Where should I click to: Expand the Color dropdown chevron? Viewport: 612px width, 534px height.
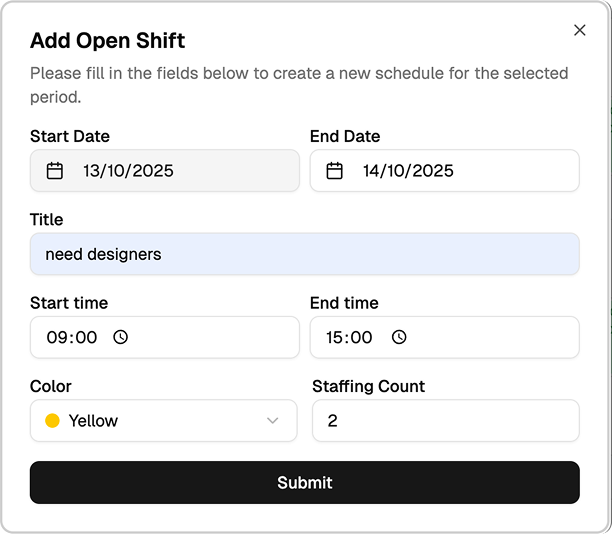point(272,421)
